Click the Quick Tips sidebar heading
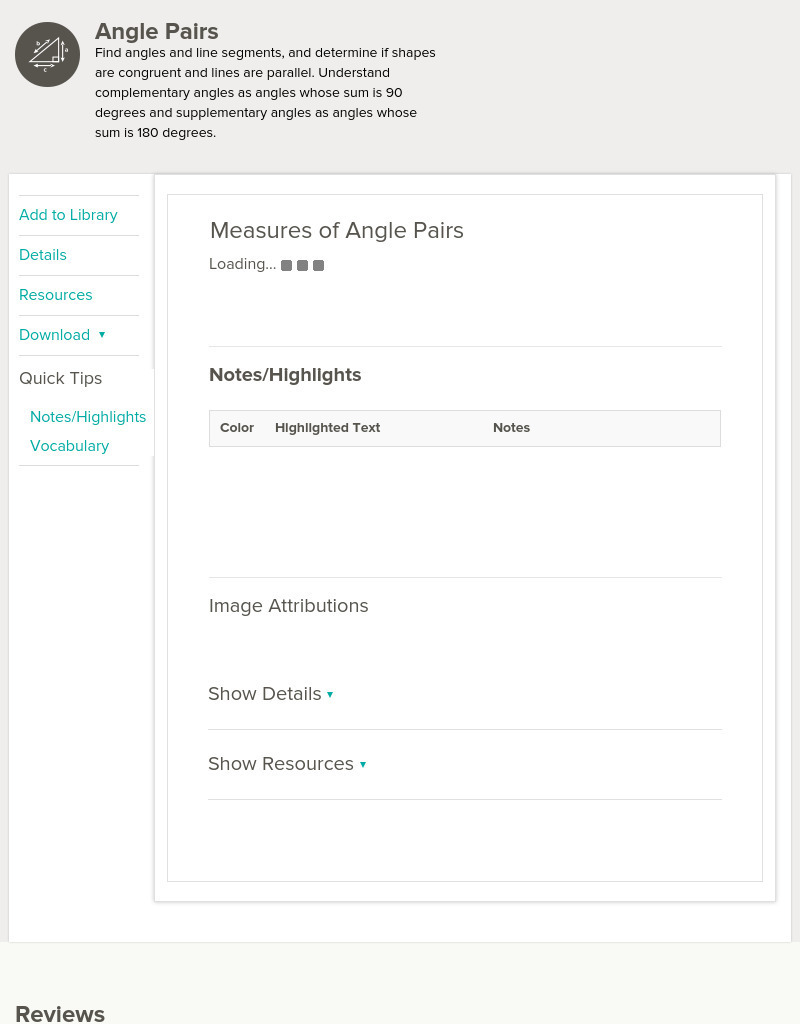The height and width of the screenshot is (1024, 800). tap(60, 378)
